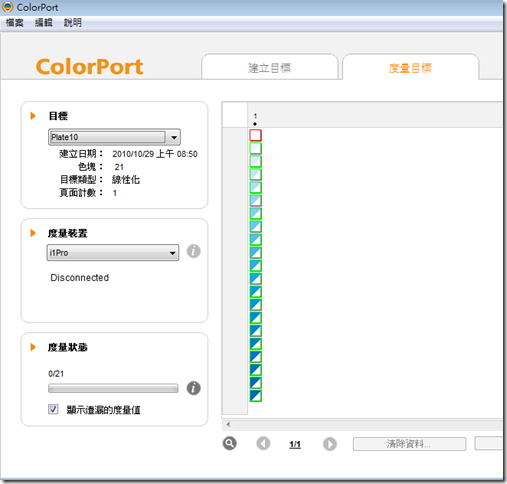This screenshot has width=507, height=484.
Task: Click creation date 2010/10/29 上午 08:50
Action: (x=155, y=154)
